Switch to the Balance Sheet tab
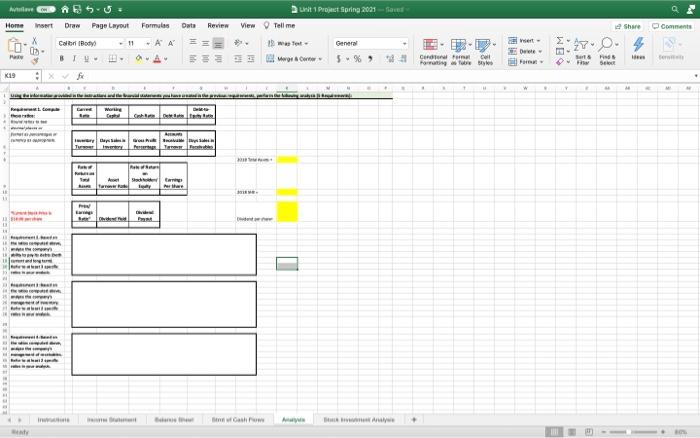Viewport: 700px width, 438px height. click(x=174, y=420)
